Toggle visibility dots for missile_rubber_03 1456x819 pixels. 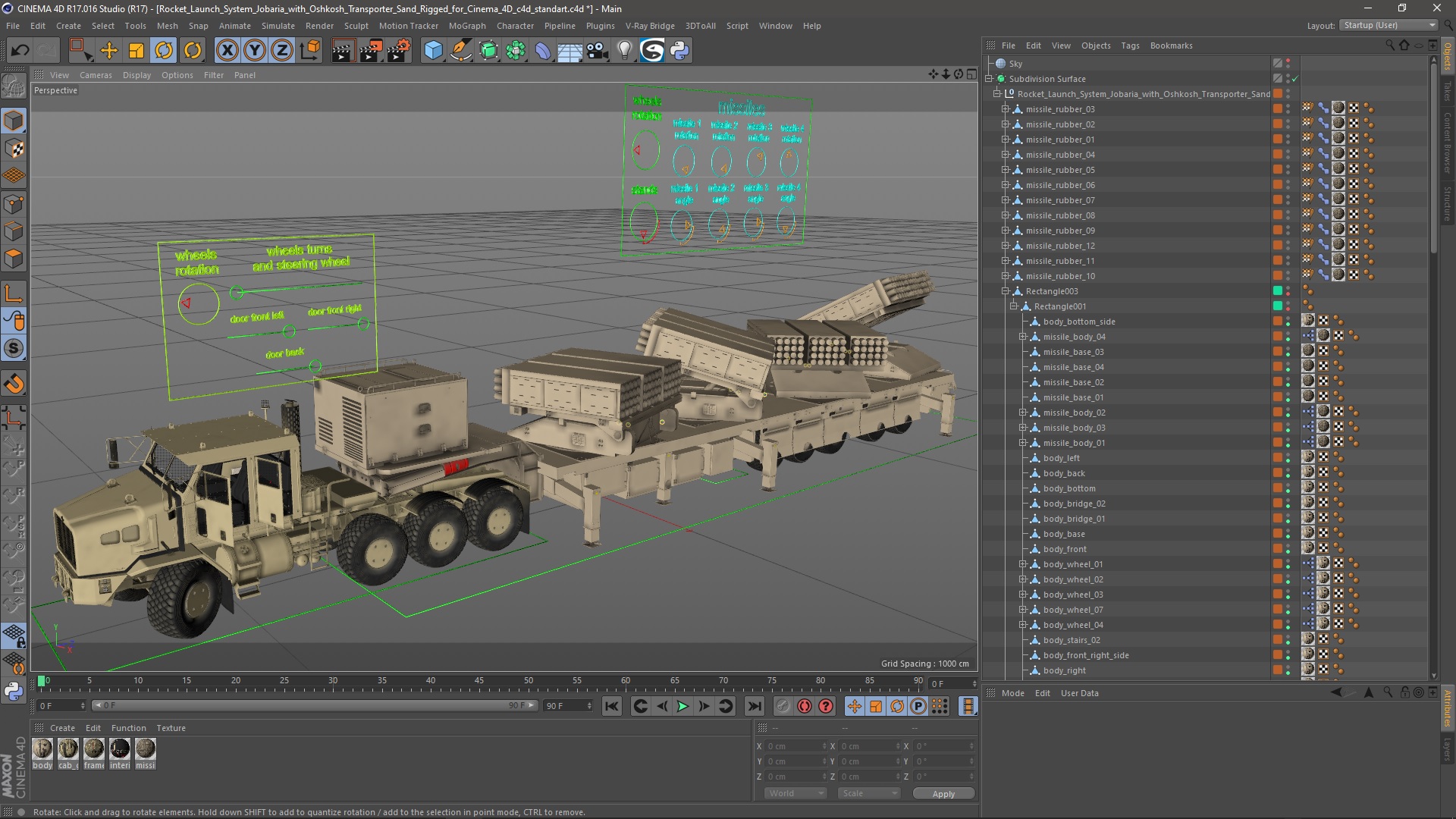coord(1288,109)
